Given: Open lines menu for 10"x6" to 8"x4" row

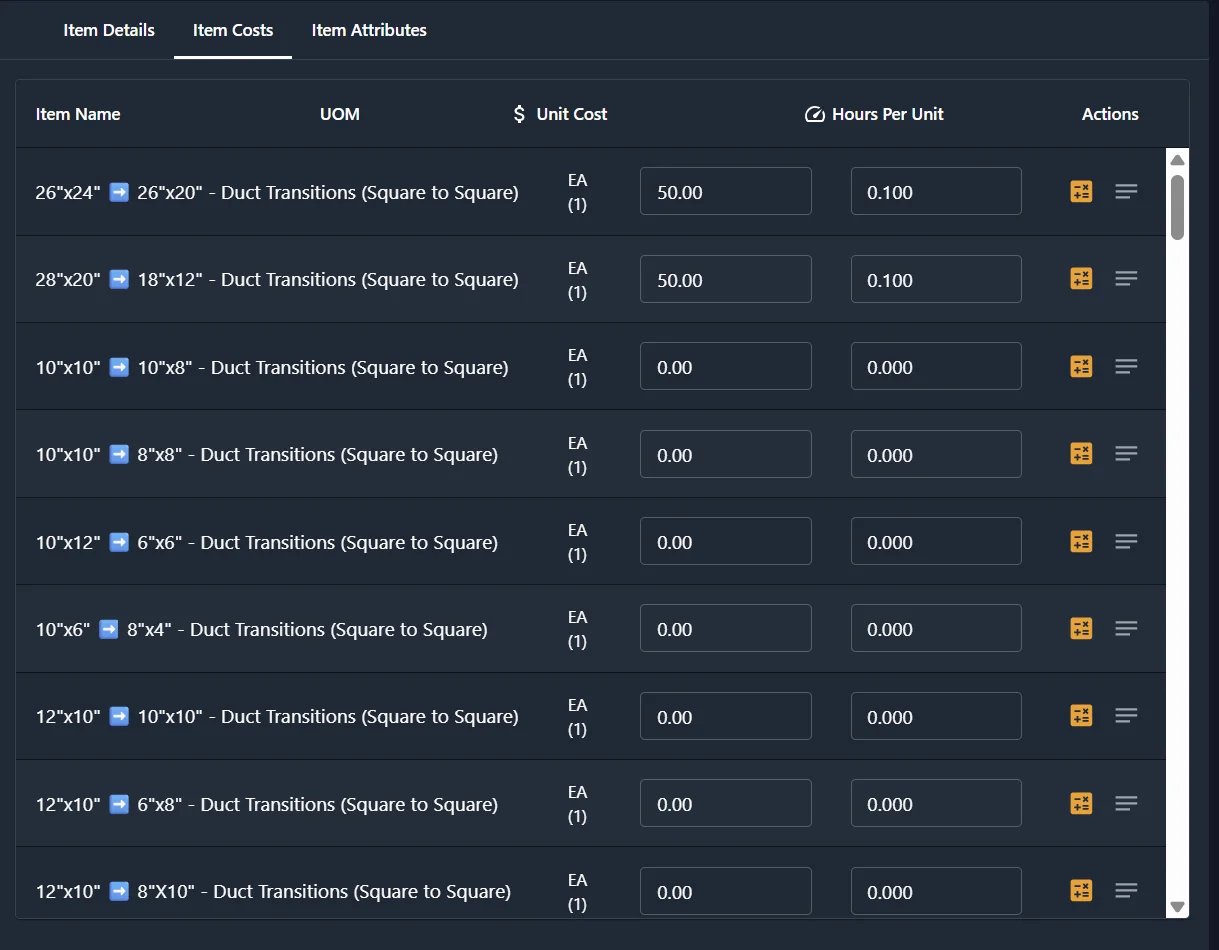Looking at the screenshot, I should click(x=1126, y=629).
